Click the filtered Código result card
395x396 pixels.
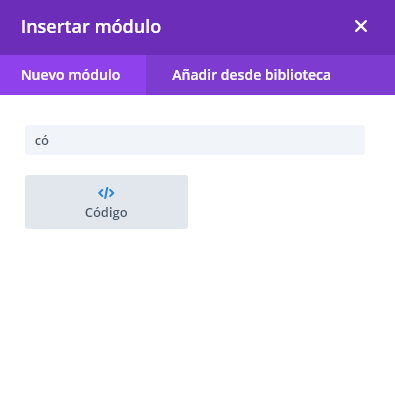point(106,202)
